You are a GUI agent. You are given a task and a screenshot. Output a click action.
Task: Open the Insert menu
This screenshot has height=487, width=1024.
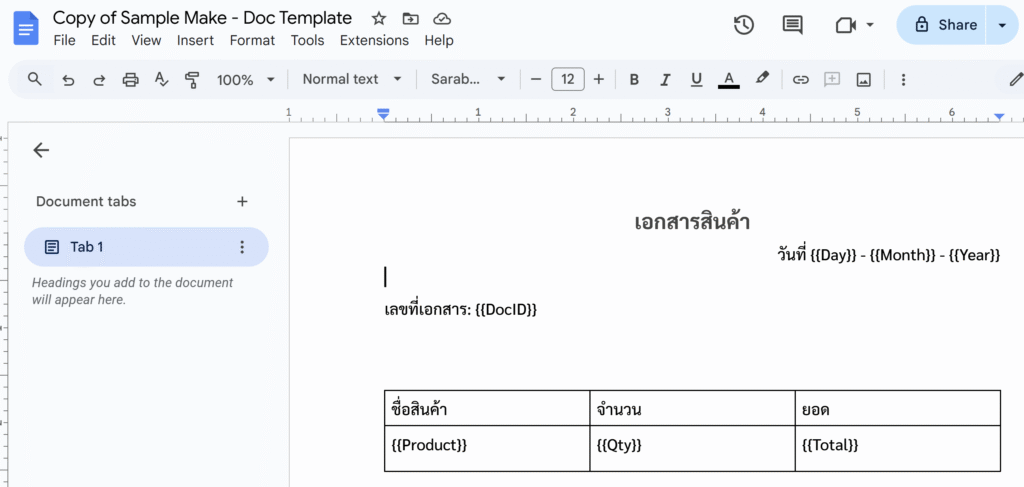tap(195, 40)
